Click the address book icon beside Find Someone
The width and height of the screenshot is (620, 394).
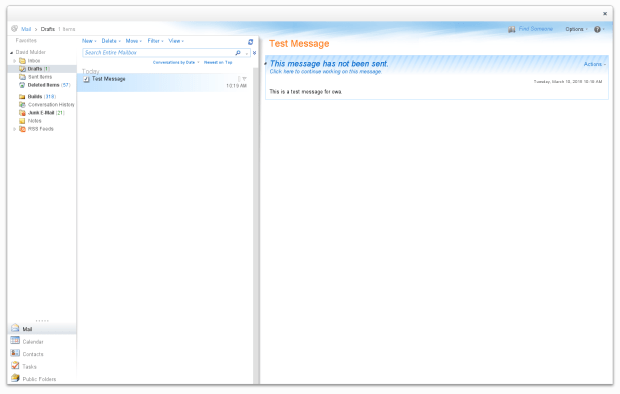(512, 29)
